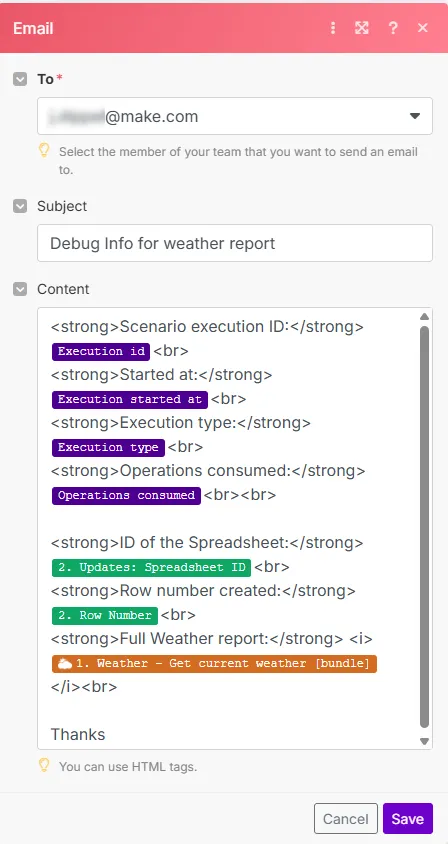The image size is (448, 844).
Task: Select the Operations consumed variable pill
Action: coord(127,496)
